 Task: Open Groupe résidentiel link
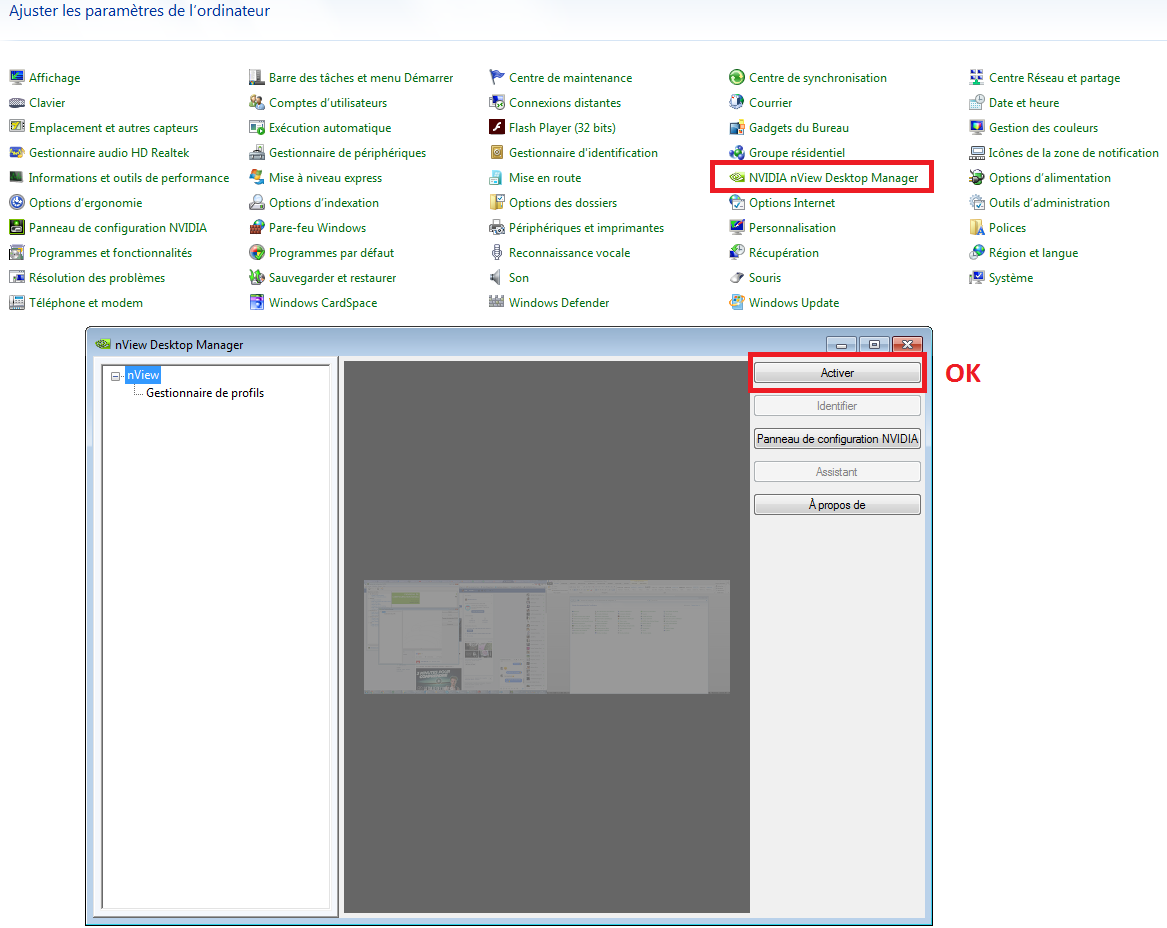(x=796, y=153)
